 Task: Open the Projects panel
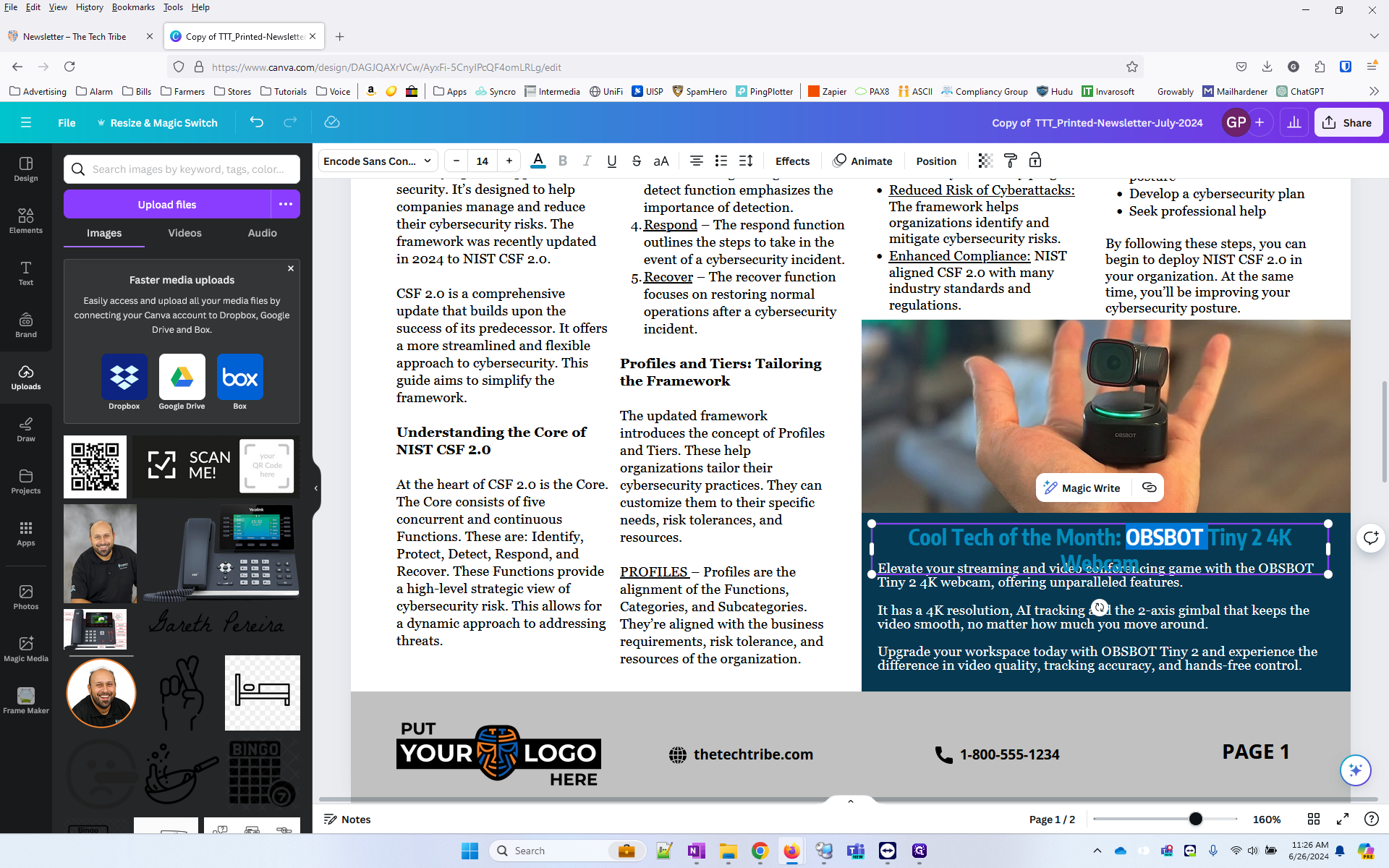[26, 482]
